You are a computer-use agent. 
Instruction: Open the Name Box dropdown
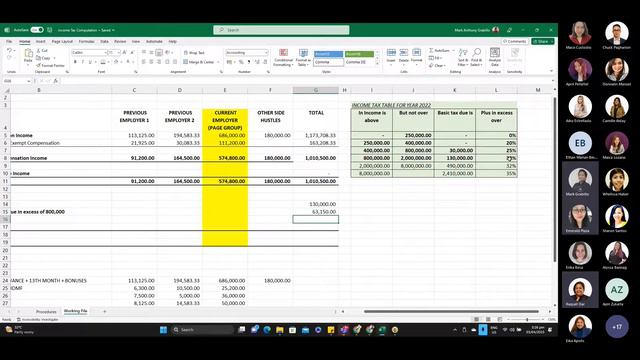29,81
